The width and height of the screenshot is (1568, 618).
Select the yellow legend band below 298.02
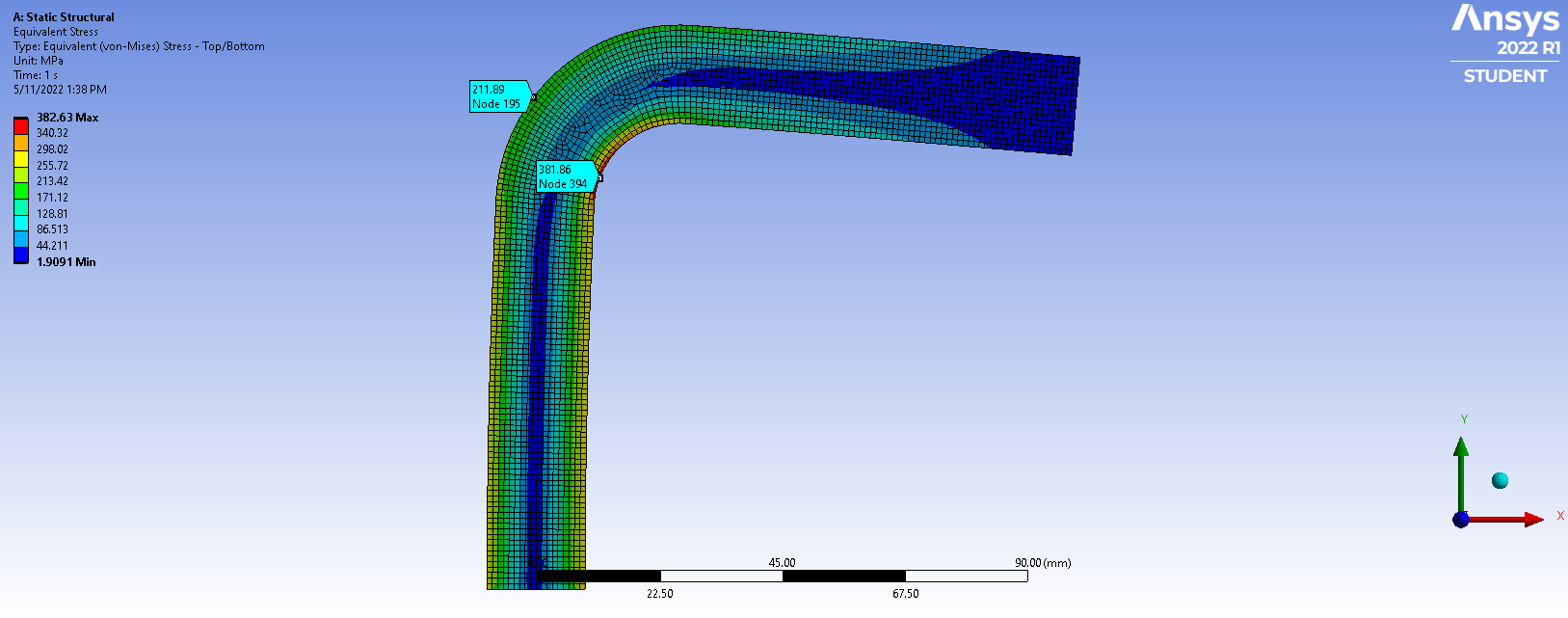click(21, 158)
